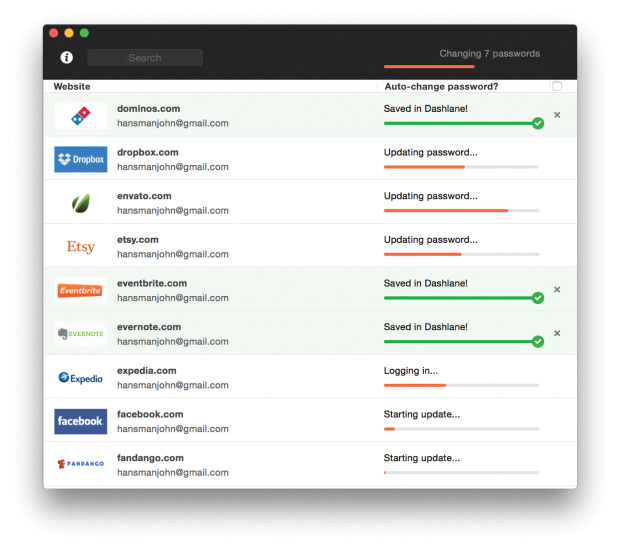Click the info icon in toolbar
620x550 pixels.
tap(66, 57)
